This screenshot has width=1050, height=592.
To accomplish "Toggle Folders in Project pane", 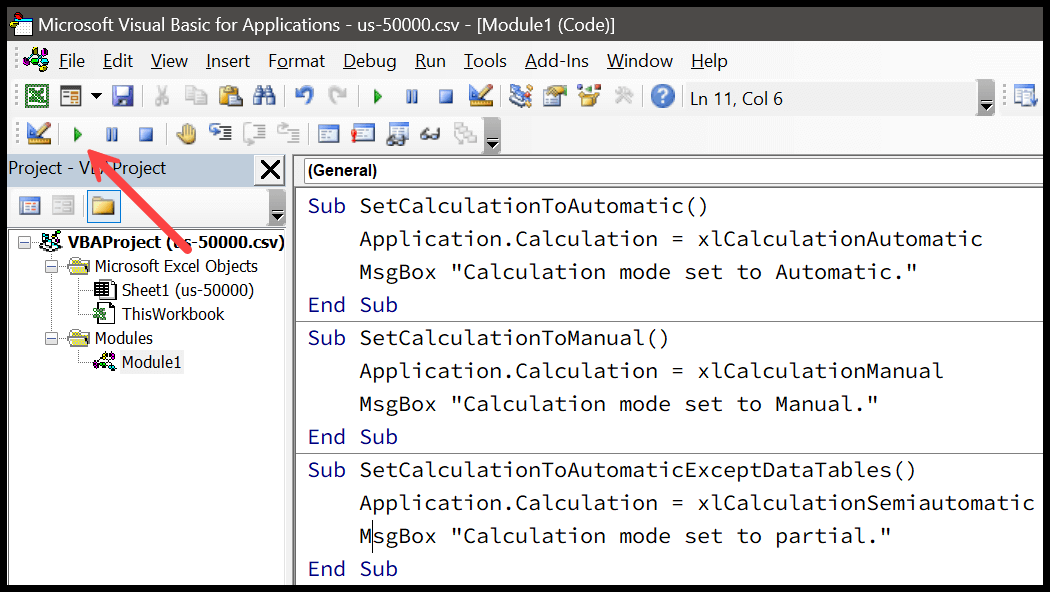I will click(x=103, y=206).
